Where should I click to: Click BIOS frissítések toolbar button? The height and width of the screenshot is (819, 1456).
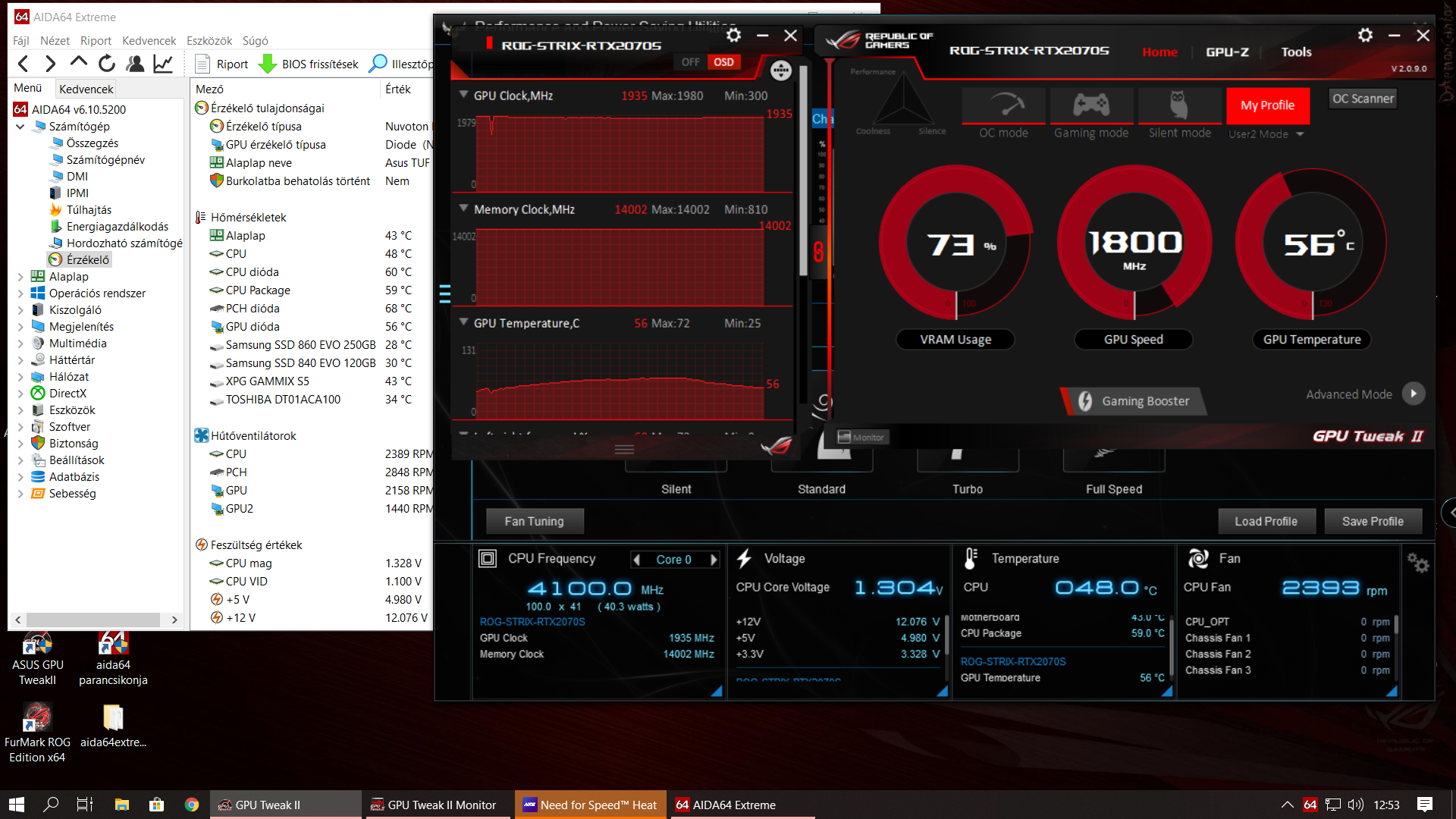[x=309, y=64]
